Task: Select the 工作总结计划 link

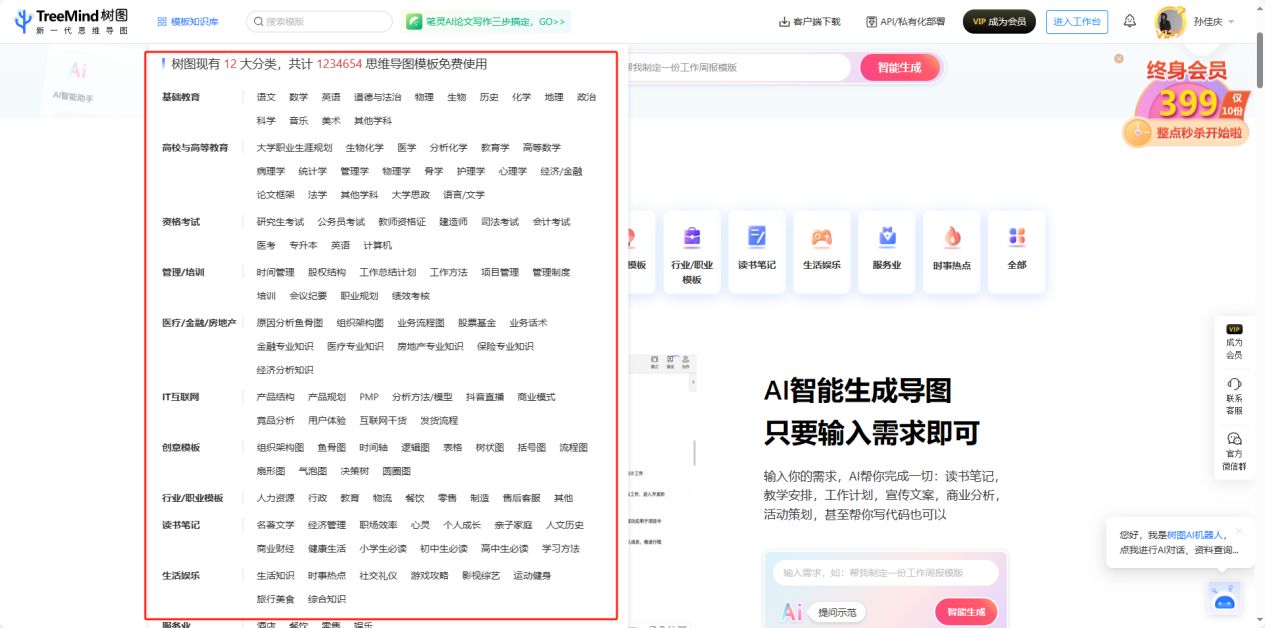Action: pyautogui.click(x=388, y=272)
